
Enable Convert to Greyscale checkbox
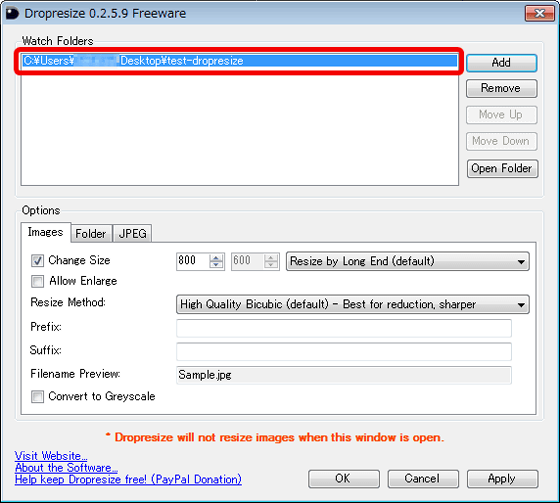click(37, 396)
